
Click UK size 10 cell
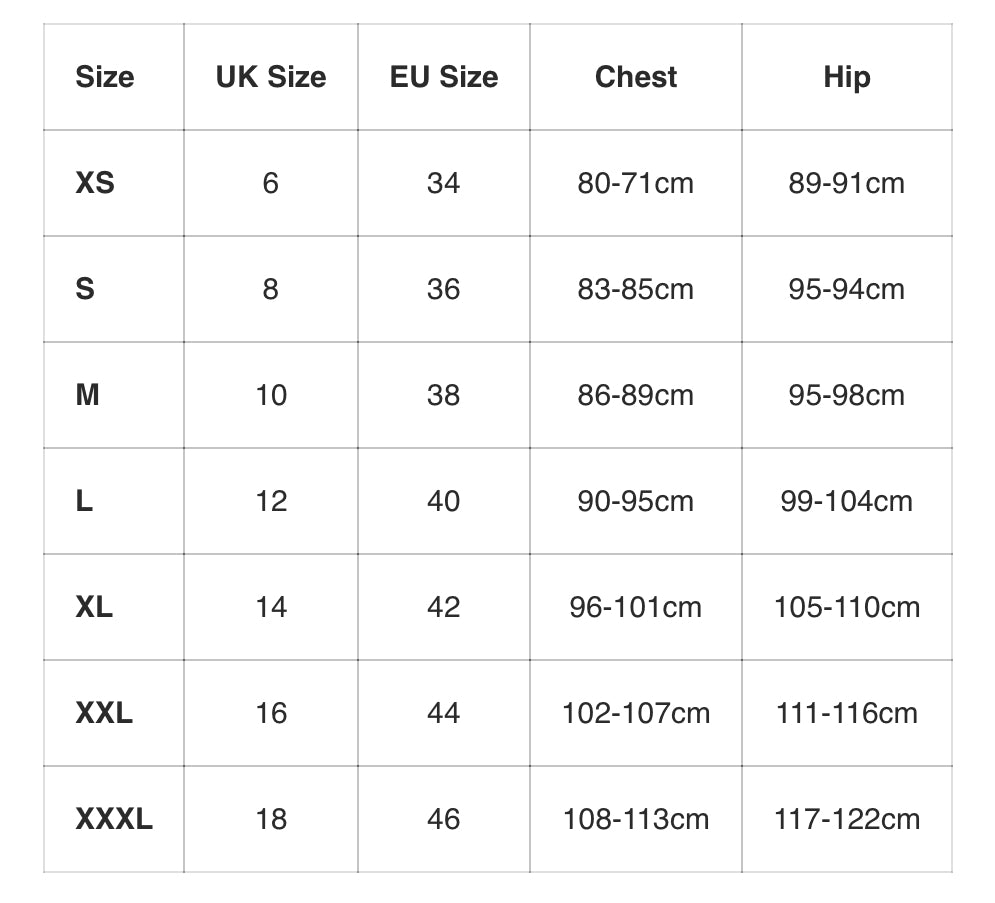pos(271,395)
